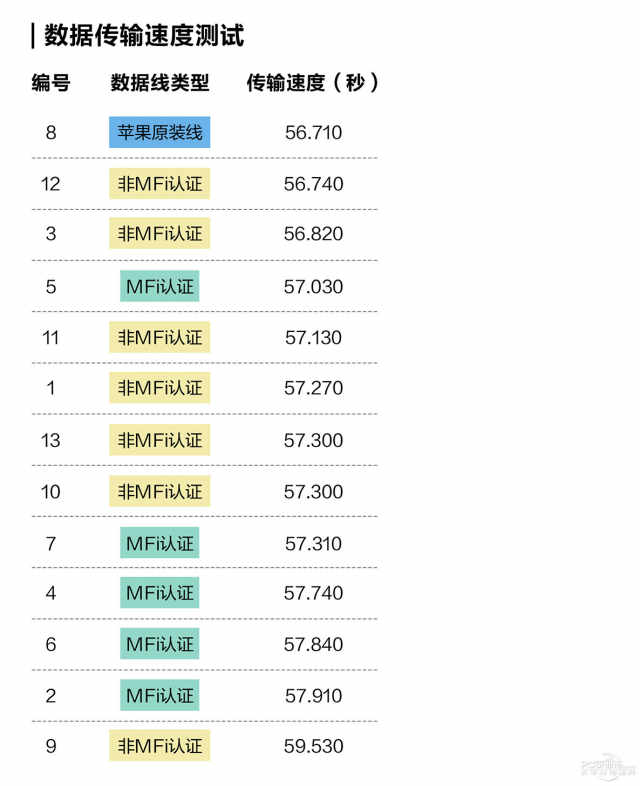The height and width of the screenshot is (786, 640).
Task: Select the speed value 57.740
Action: click(313, 594)
